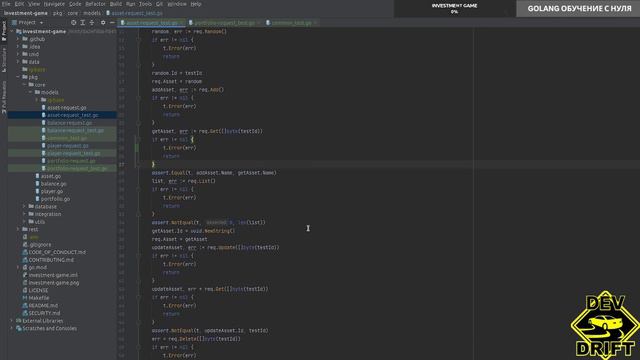Collapse the core folder
The width and height of the screenshot is (640, 360).
24,84
